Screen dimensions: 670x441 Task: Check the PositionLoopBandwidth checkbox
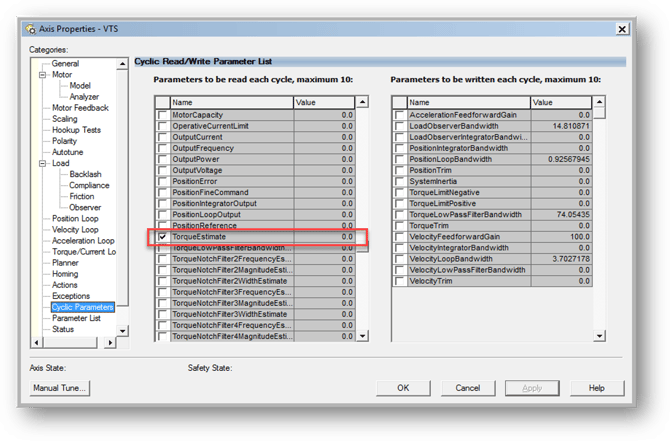(400, 159)
